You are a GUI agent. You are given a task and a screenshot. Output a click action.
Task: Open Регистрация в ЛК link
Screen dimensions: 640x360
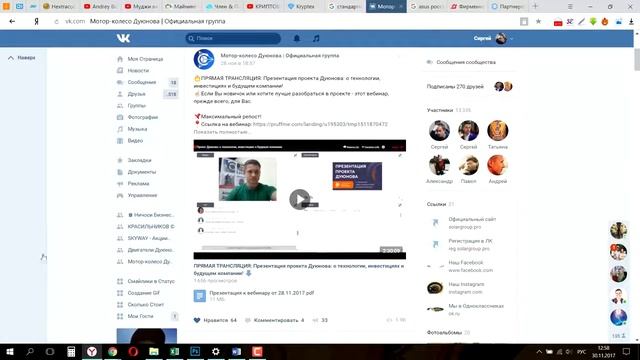(x=470, y=241)
